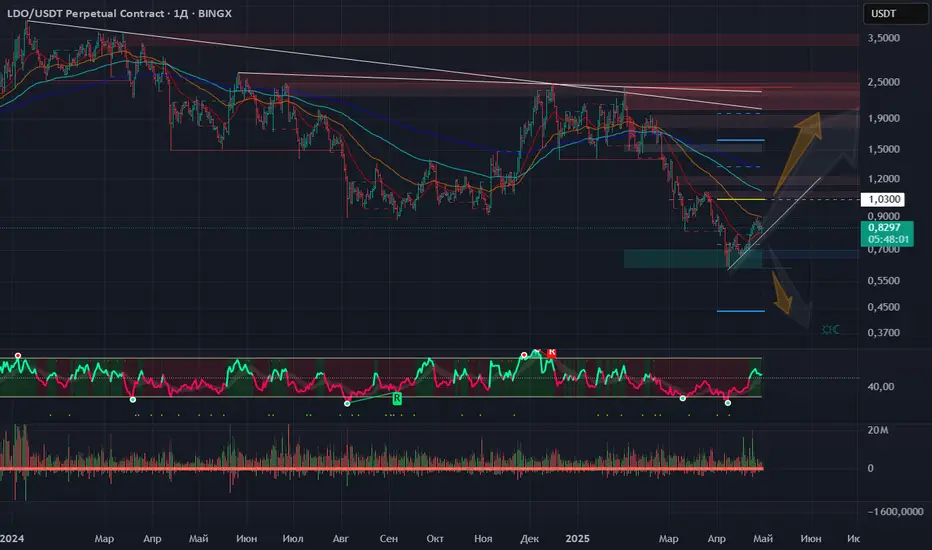This screenshot has height=550, width=932.
Task: Click the RSI overbought dot above Дек
Action: coord(524,355)
